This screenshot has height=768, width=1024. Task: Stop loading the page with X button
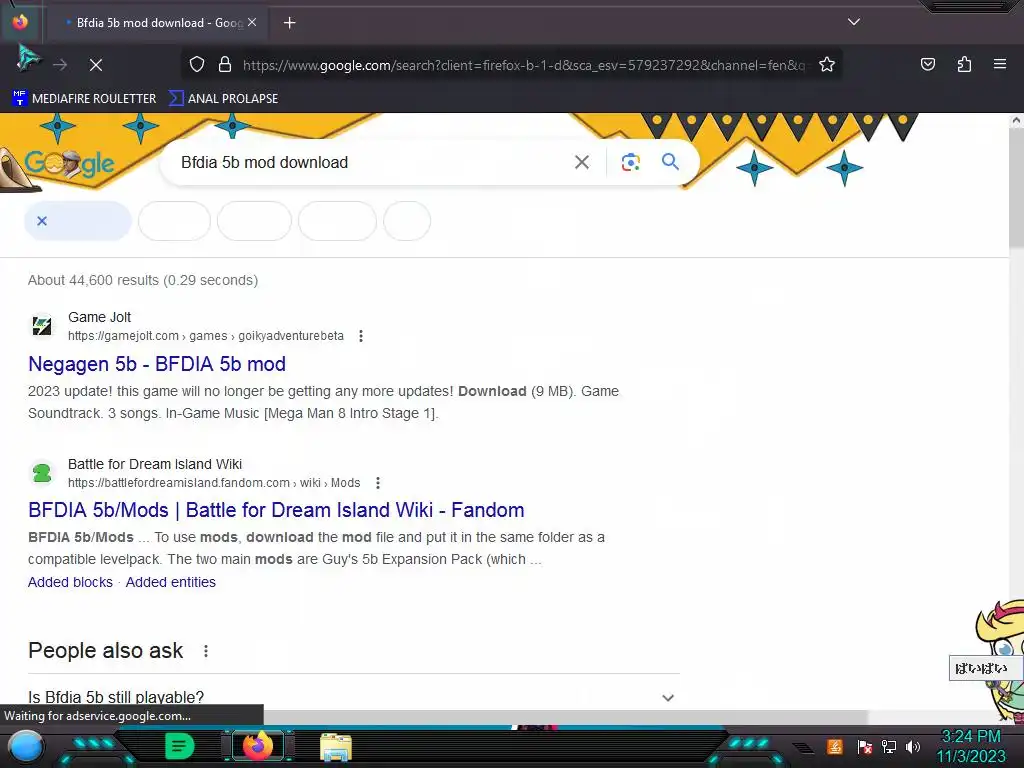[96, 65]
